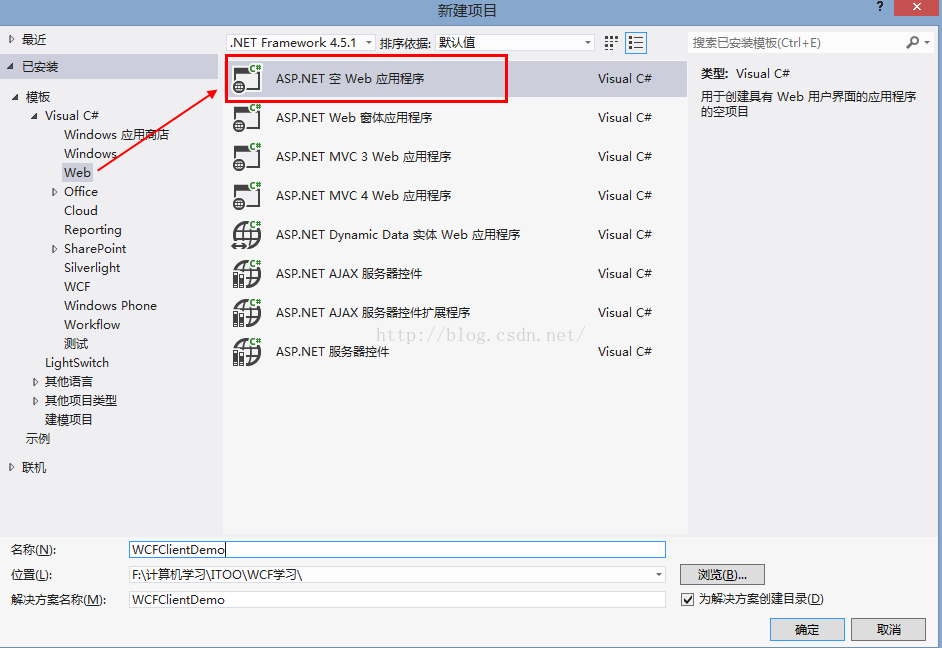Click the 确定 button
Image resolution: width=942 pixels, height=648 pixels.
click(807, 629)
